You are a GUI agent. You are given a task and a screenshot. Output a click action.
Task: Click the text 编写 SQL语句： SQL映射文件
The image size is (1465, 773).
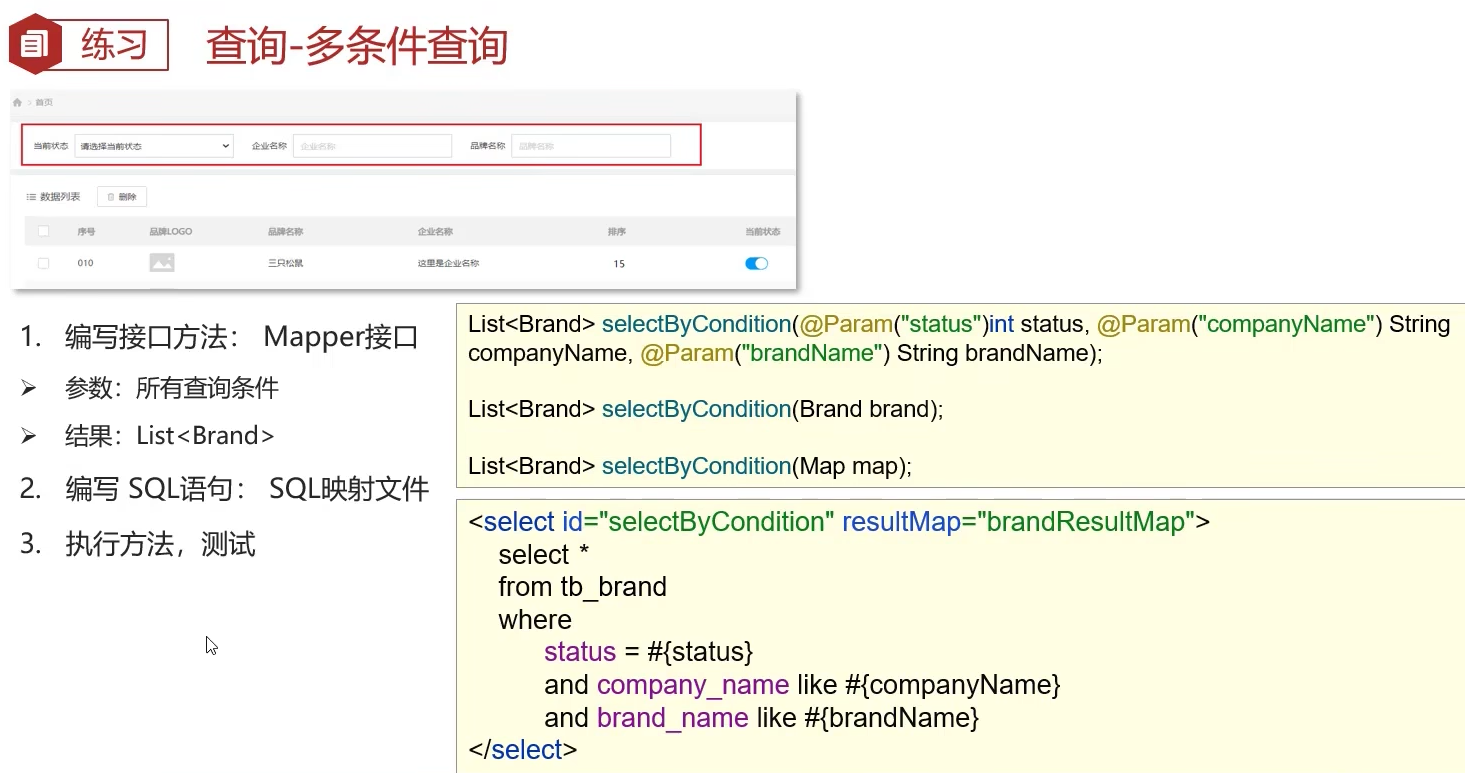247,489
